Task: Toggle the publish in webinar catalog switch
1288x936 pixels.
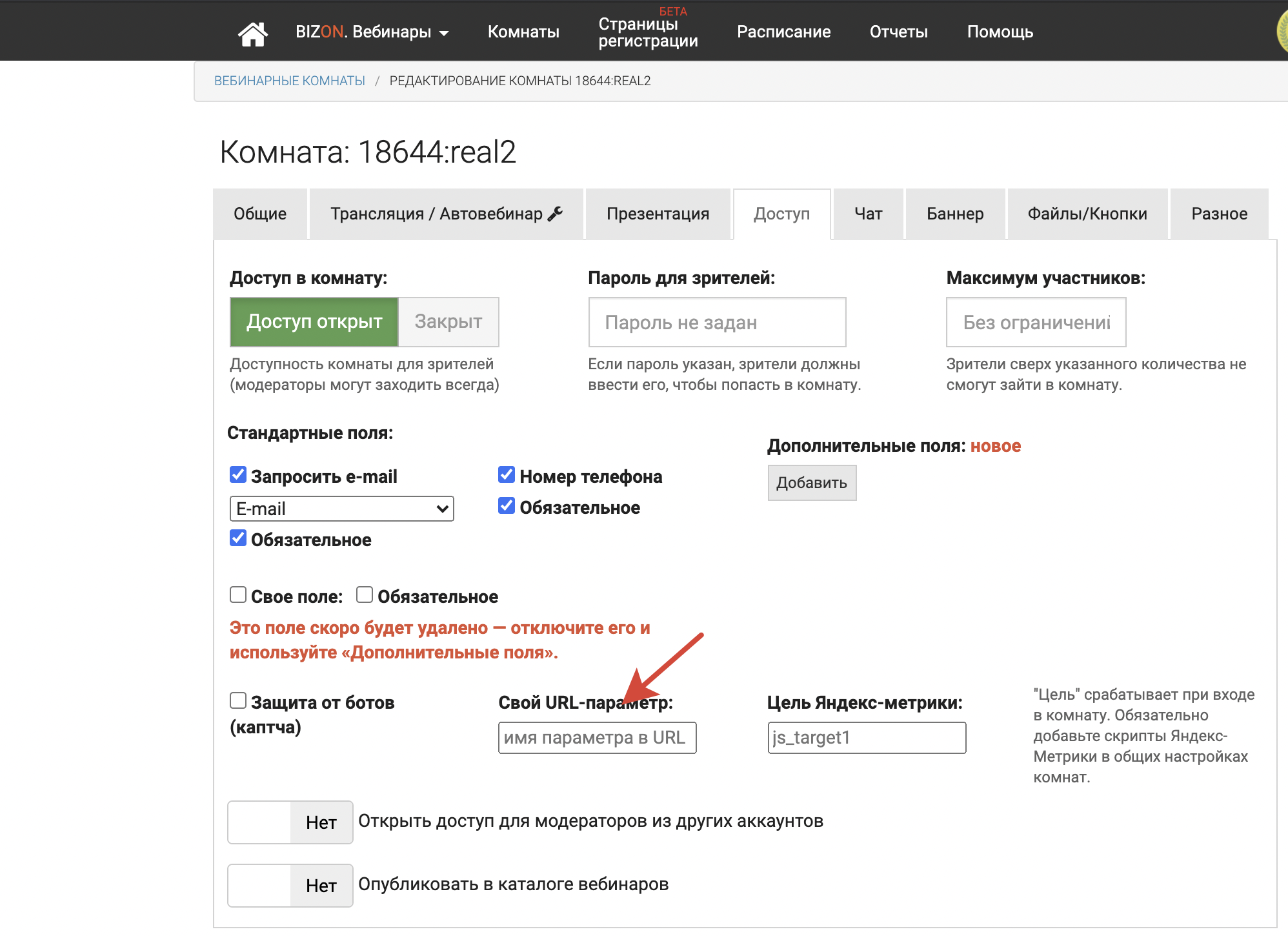Action: coord(290,886)
